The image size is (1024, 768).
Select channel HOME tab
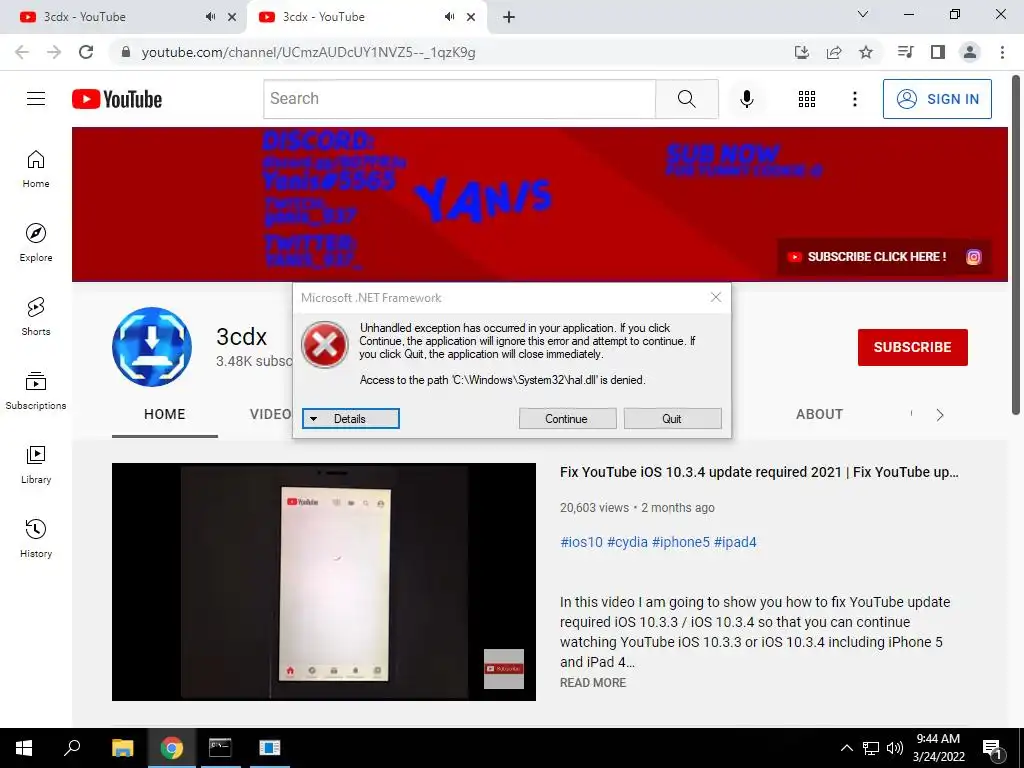point(165,415)
